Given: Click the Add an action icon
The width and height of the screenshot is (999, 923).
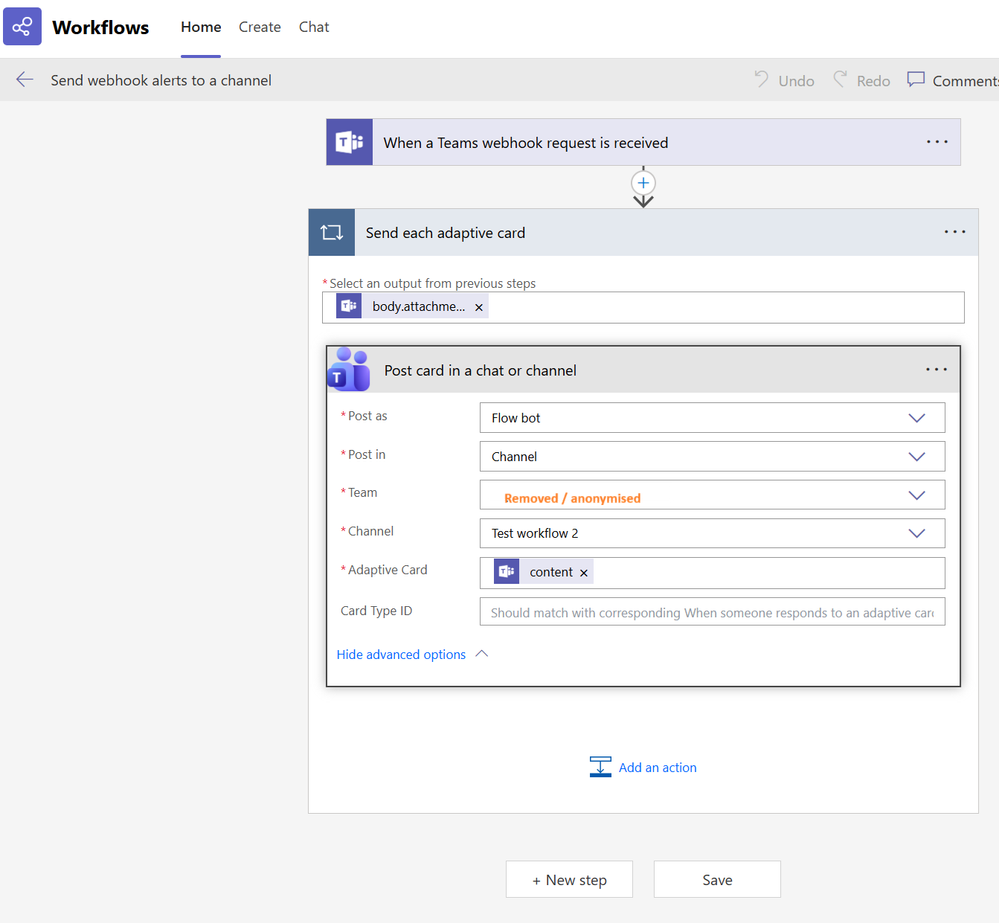Looking at the screenshot, I should click(600, 767).
